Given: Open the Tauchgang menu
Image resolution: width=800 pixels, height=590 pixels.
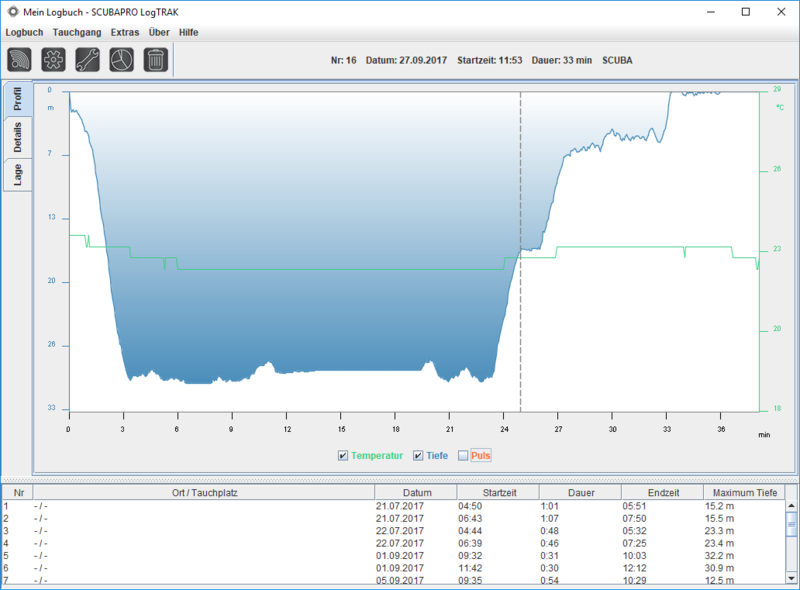Looking at the screenshot, I should pos(76,32).
